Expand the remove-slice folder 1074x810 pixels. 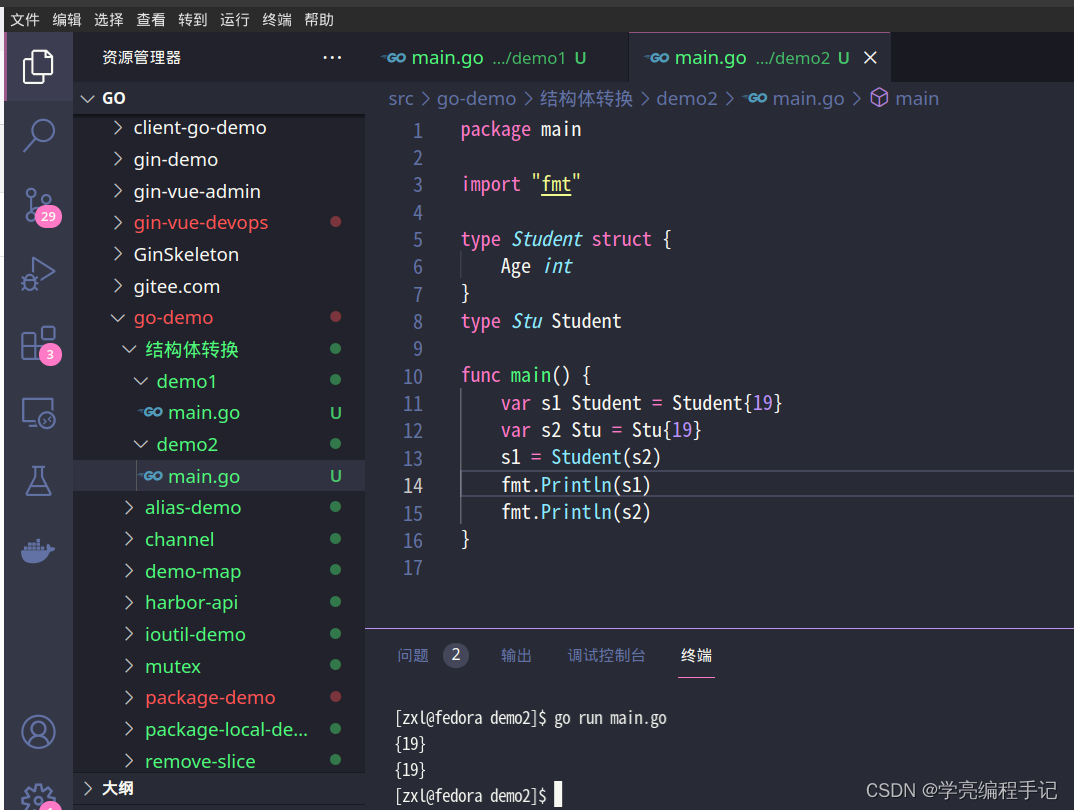point(218,761)
